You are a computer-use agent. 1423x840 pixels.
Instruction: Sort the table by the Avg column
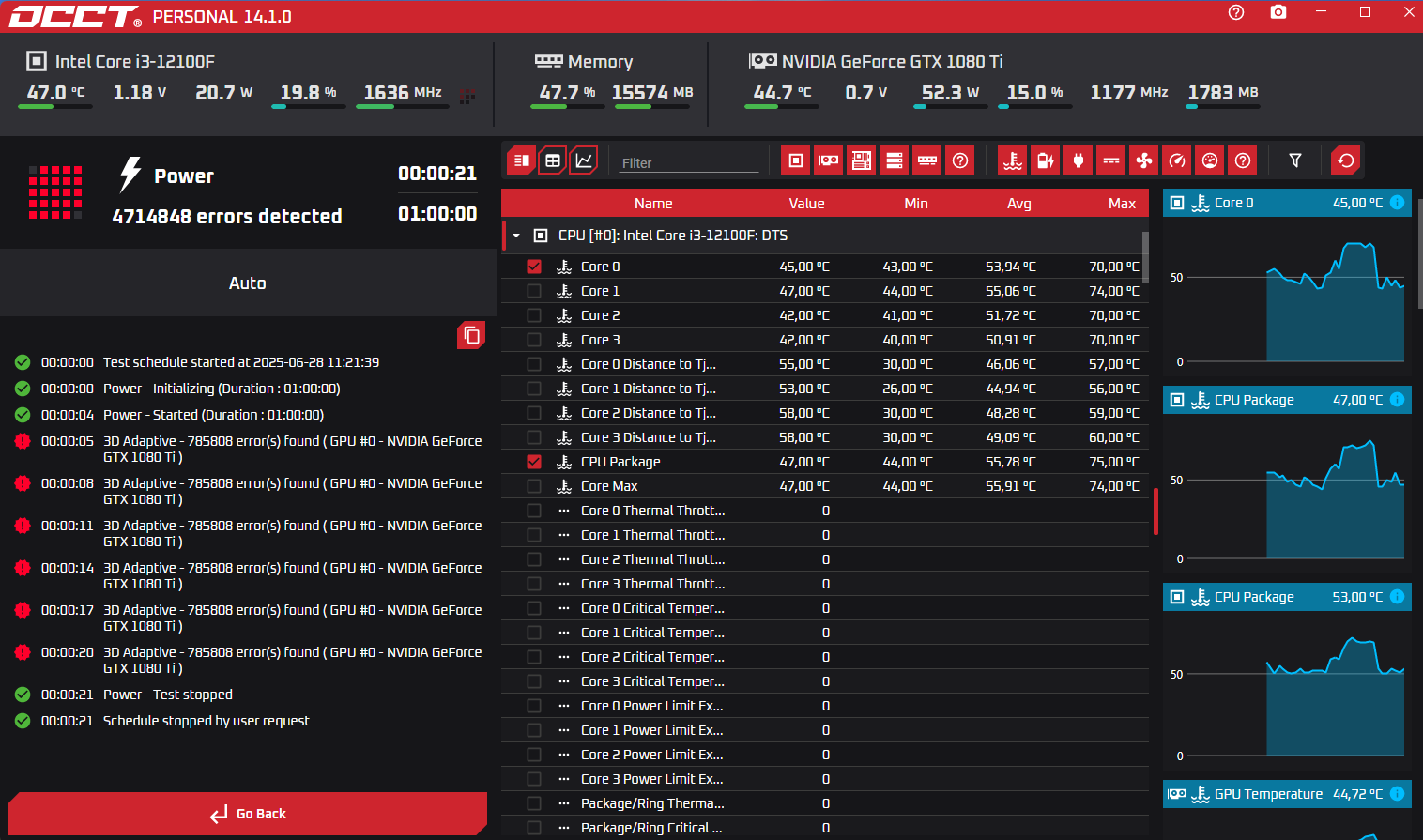(x=1019, y=204)
